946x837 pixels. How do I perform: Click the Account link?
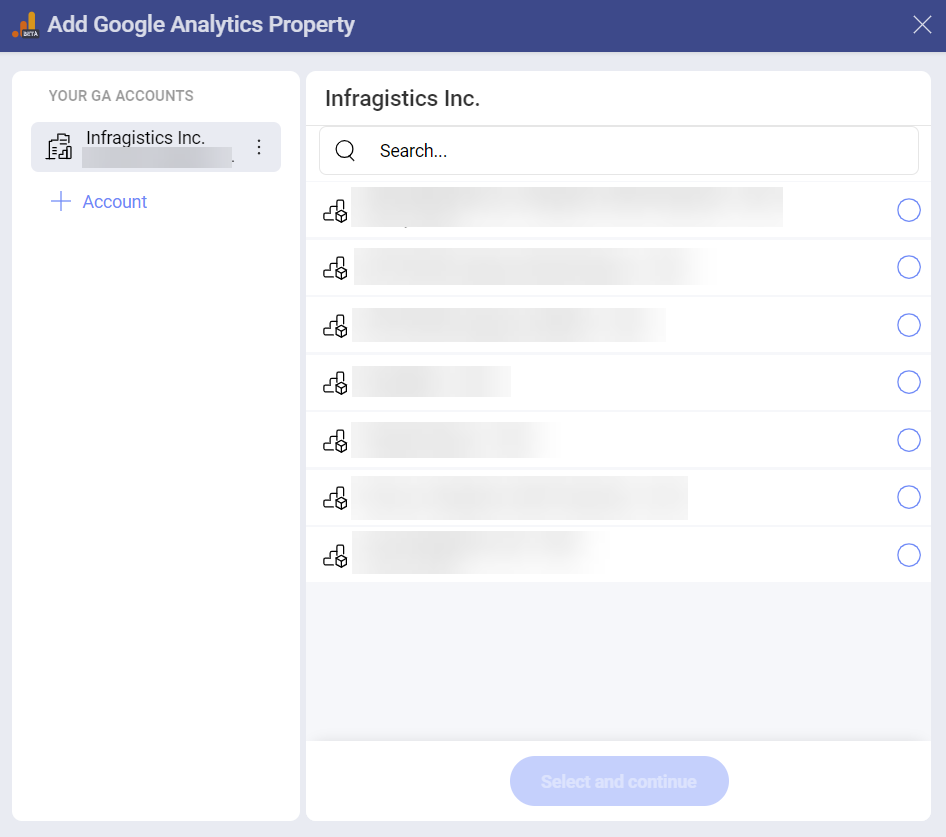coord(115,202)
